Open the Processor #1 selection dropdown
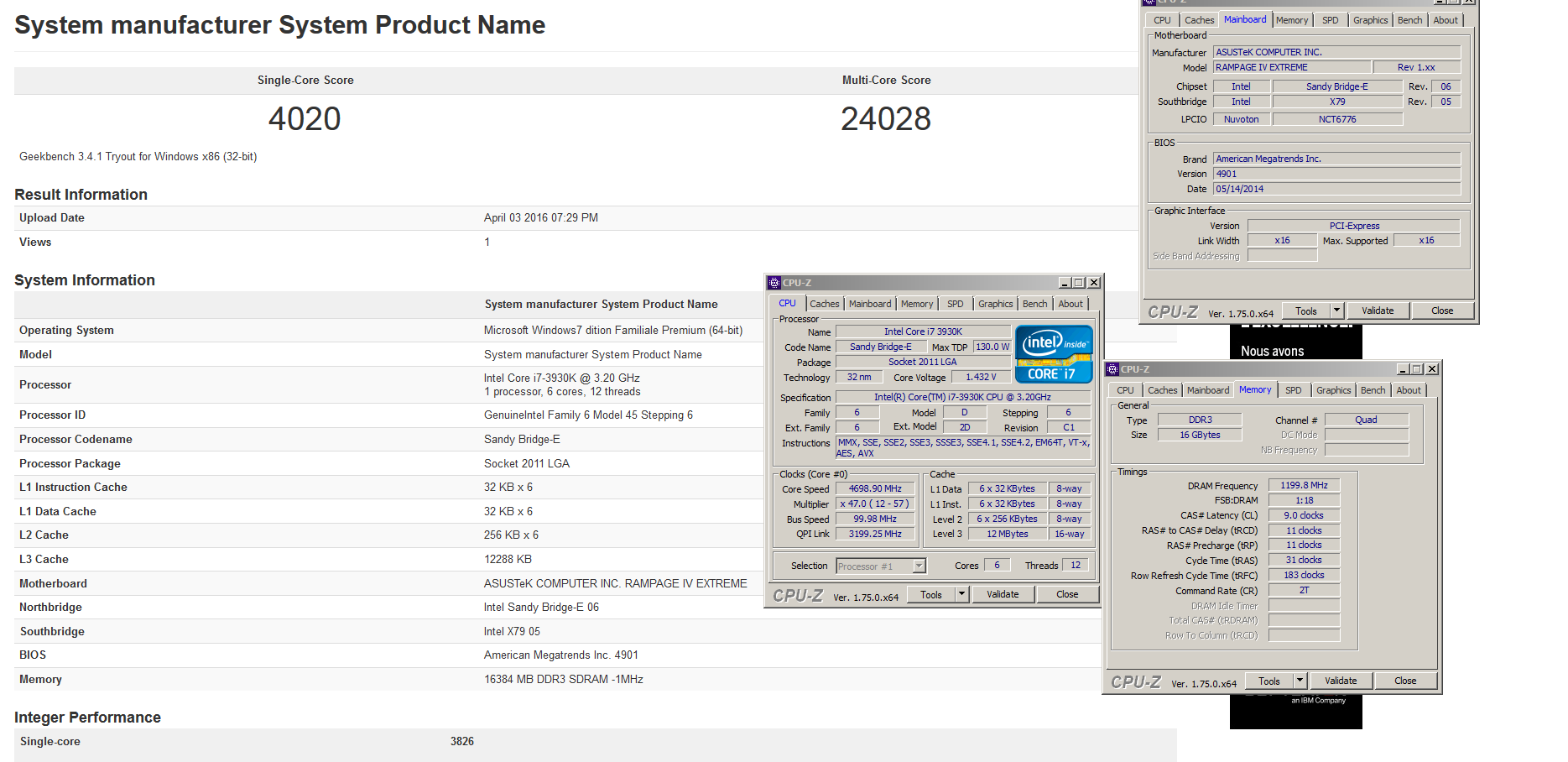Screen dimensions: 1568x762 point(919,566)
